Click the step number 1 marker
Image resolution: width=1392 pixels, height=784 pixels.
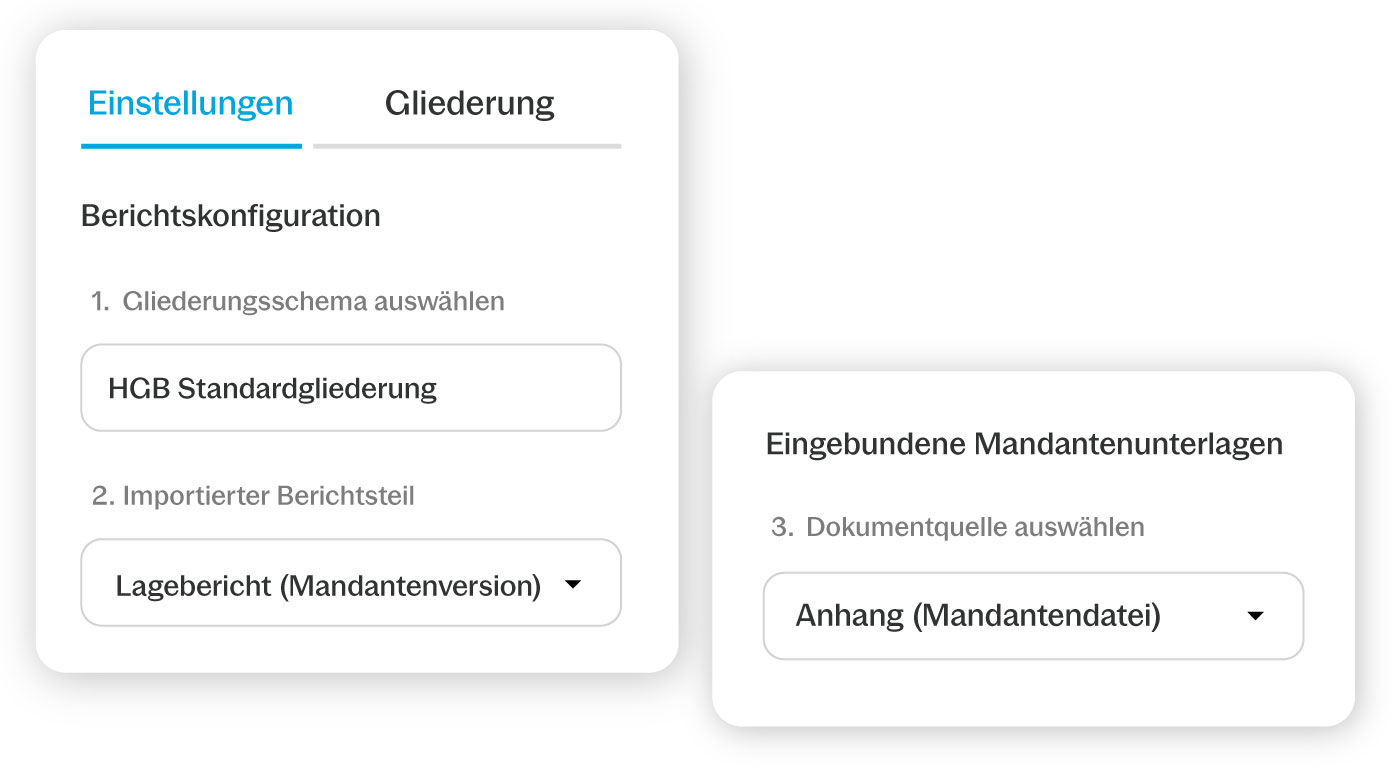pos(99,301)
